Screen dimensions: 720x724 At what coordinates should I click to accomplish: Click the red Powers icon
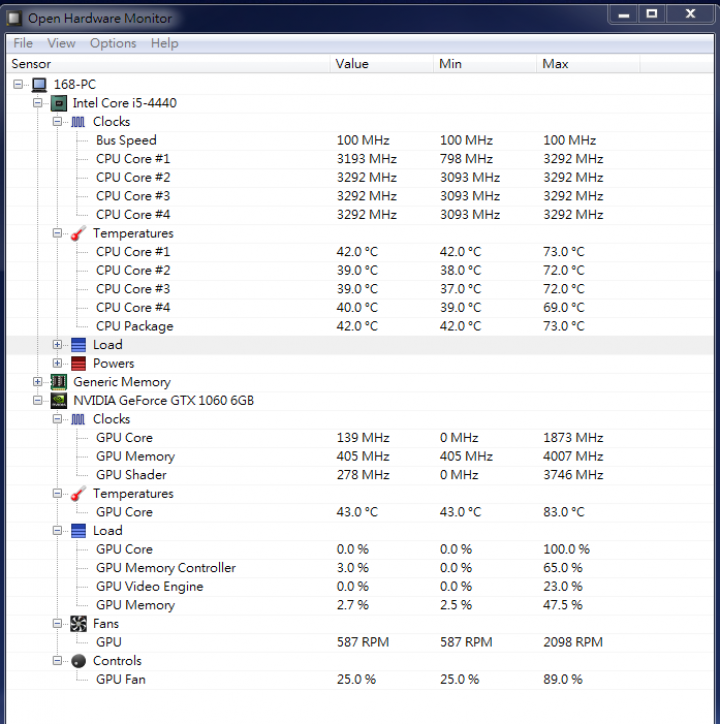click(78, 363)
